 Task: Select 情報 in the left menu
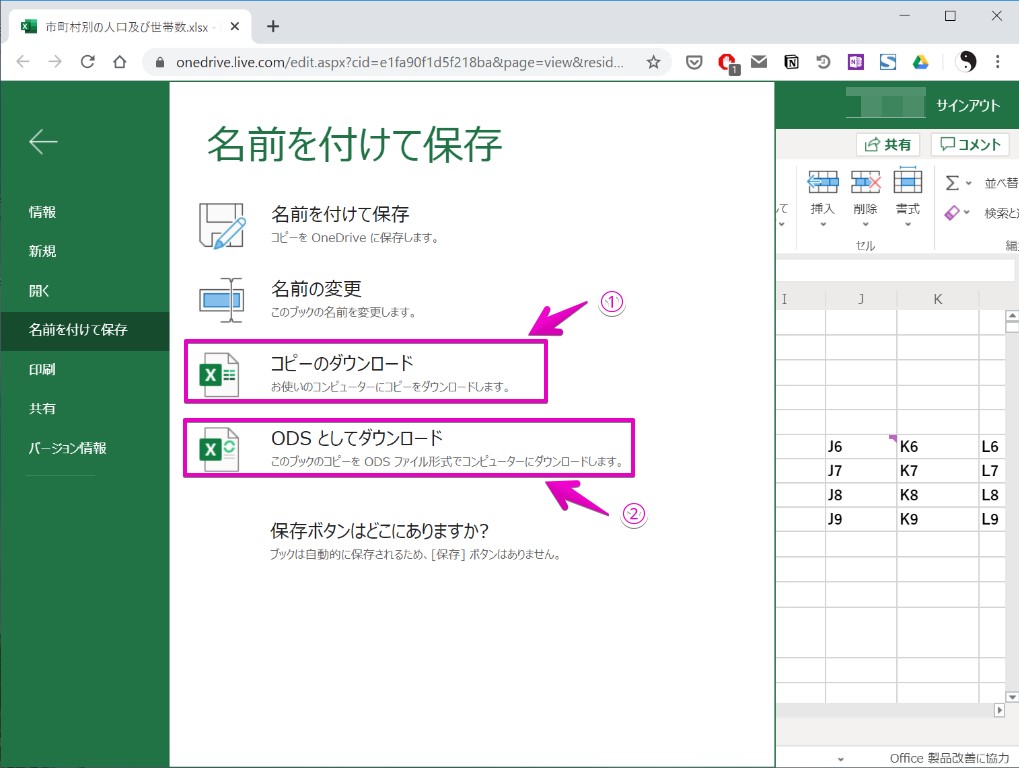[43, 212]
